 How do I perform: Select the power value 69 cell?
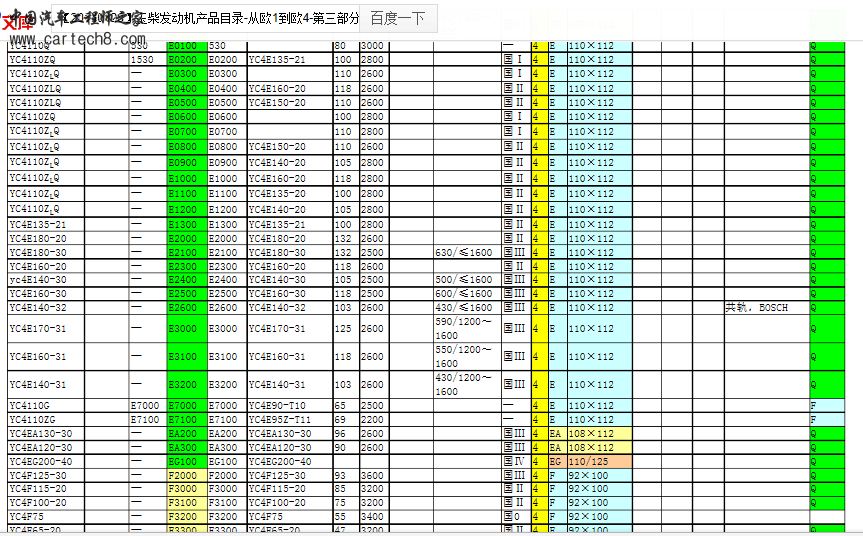tap(346, 419)
